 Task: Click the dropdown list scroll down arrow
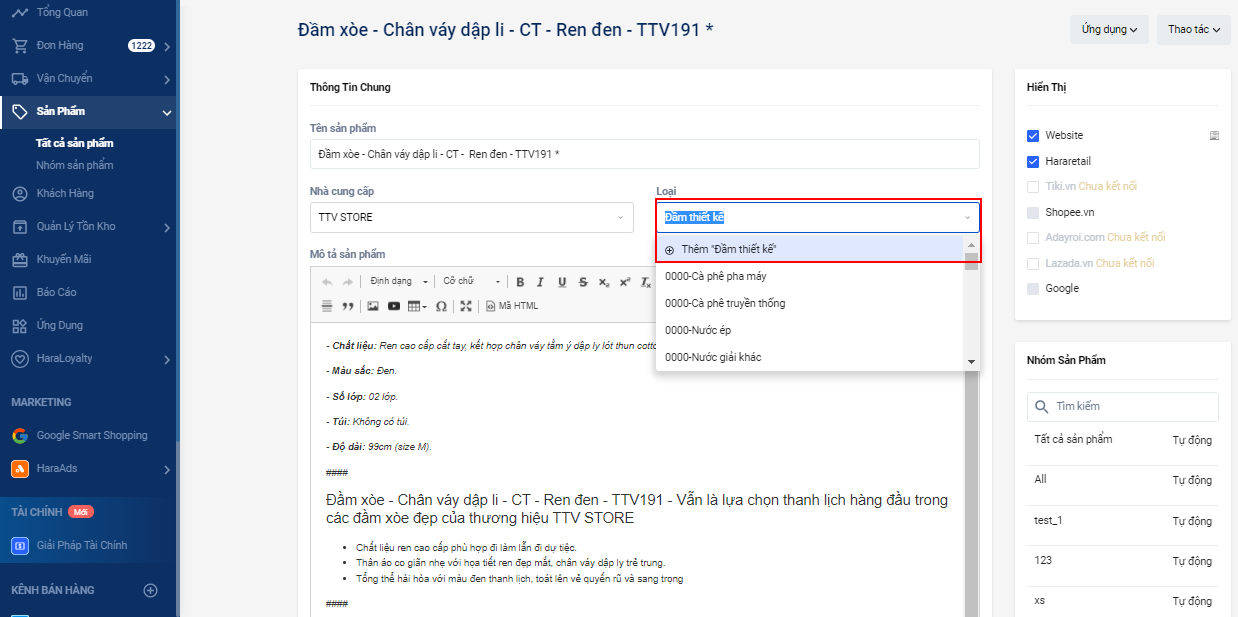coord(971,361)
